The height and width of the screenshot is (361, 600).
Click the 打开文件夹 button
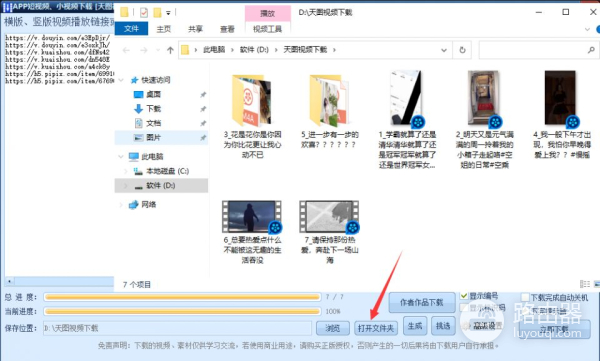(376, 328)
